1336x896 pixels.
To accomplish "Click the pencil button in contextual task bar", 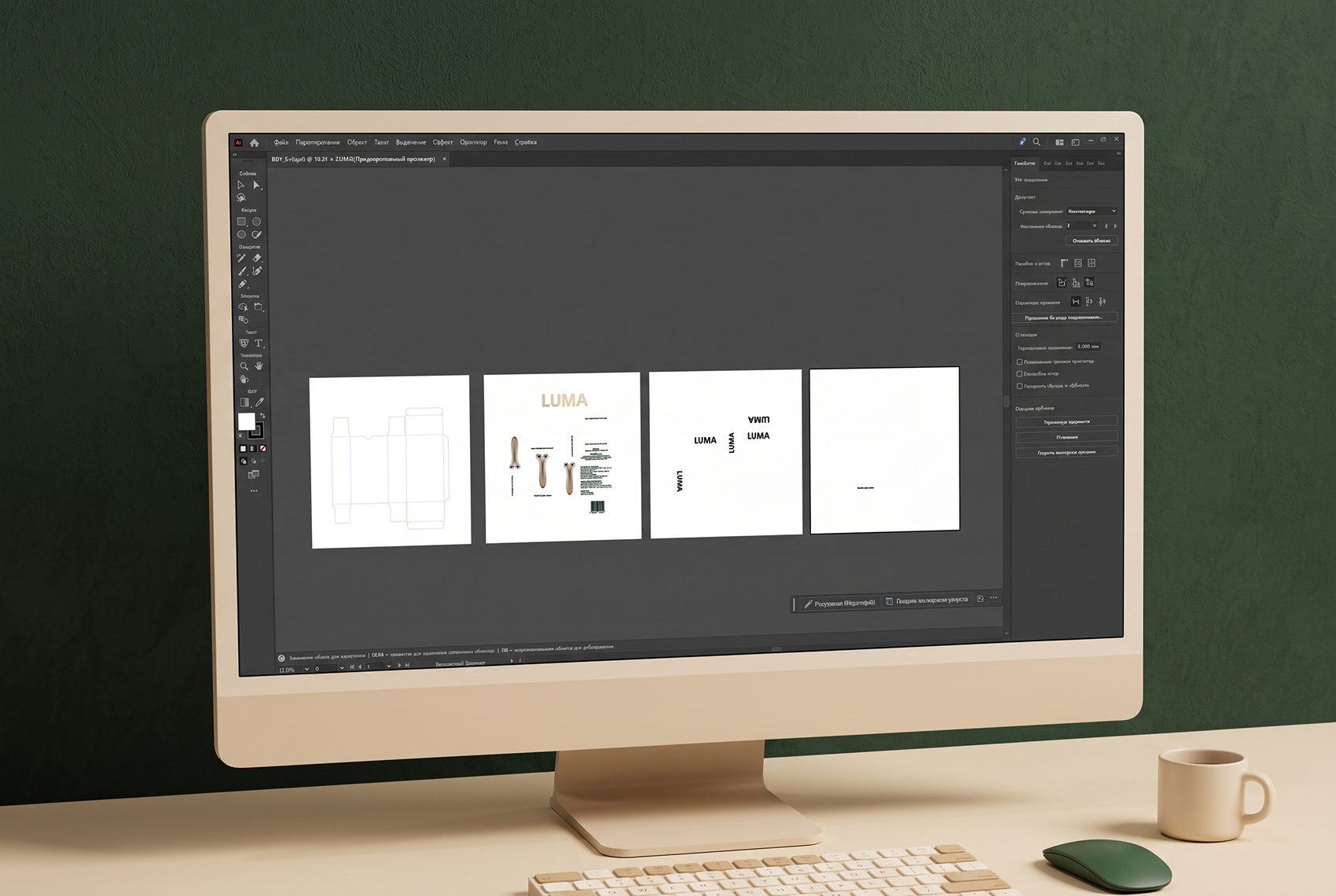I will tap(839, 603).
